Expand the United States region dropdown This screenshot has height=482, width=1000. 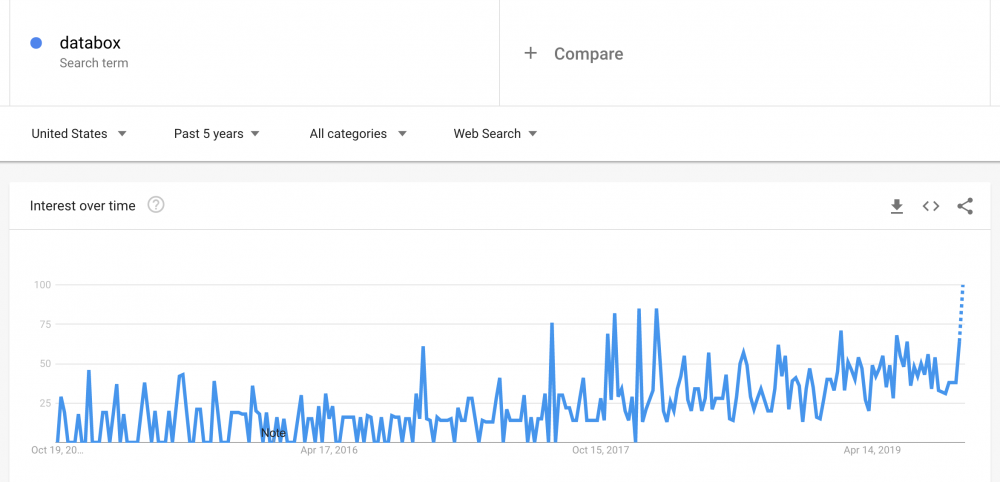tap(79, 133)
